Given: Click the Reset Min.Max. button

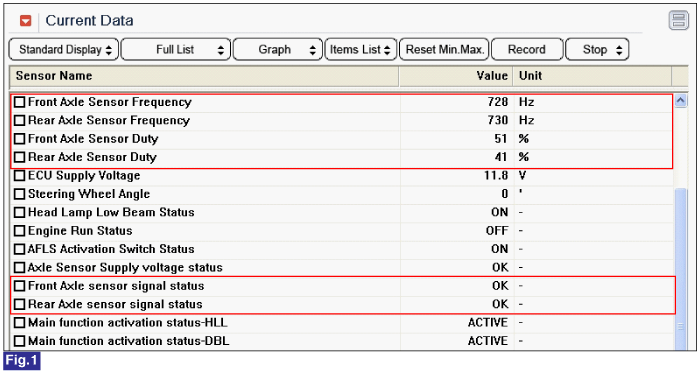Looking at the screenshot, I should [x=444, y=50].
